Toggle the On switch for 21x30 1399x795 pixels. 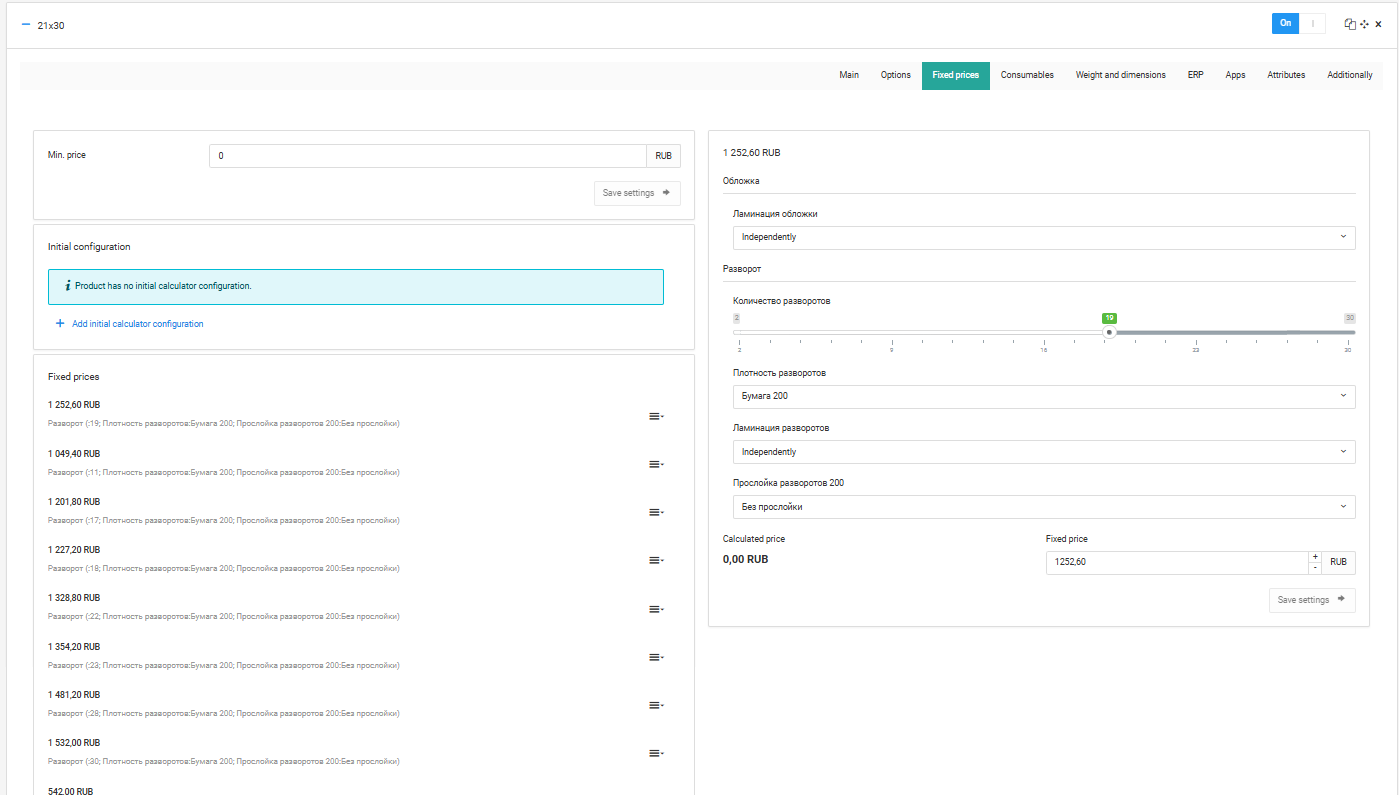click(1298, 23)
